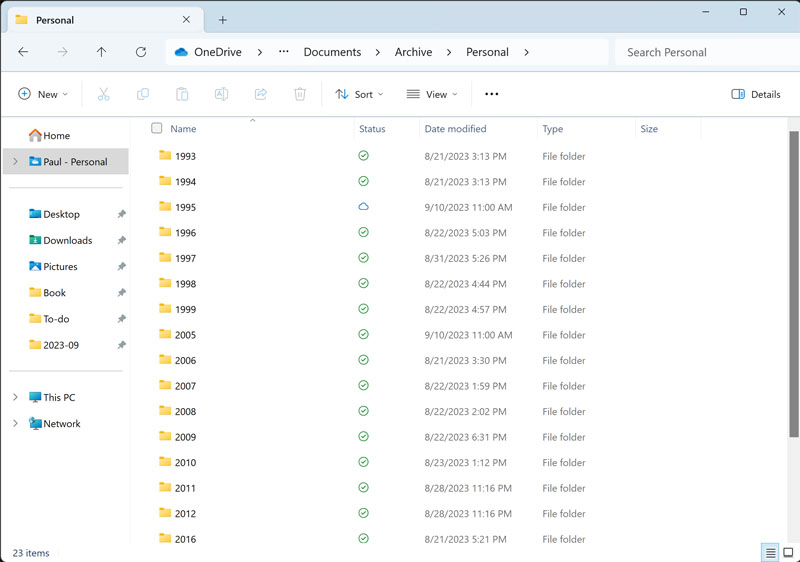
Task: Switch to large thumbnails view icon
Action: 788,553
